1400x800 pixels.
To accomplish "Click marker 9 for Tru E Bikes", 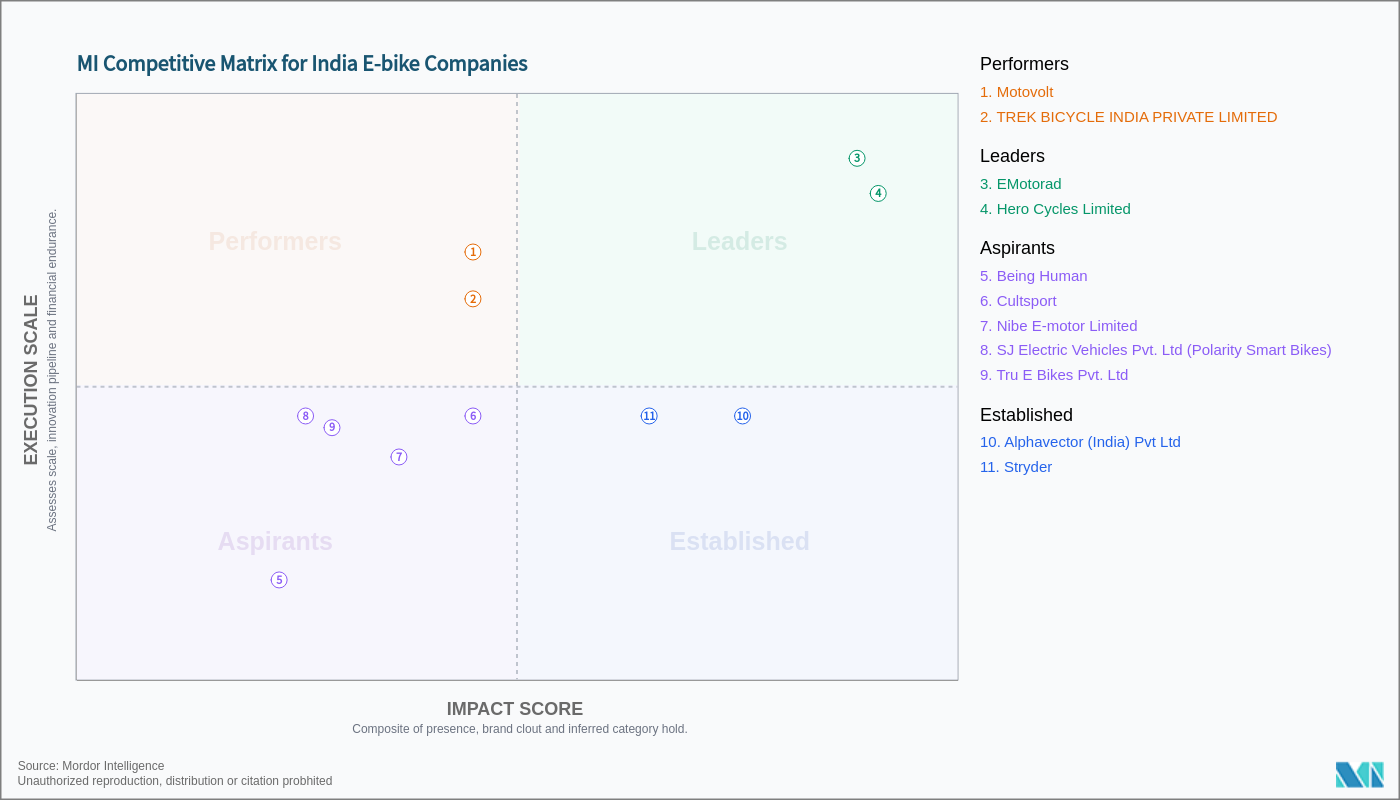I will [332, 427].
